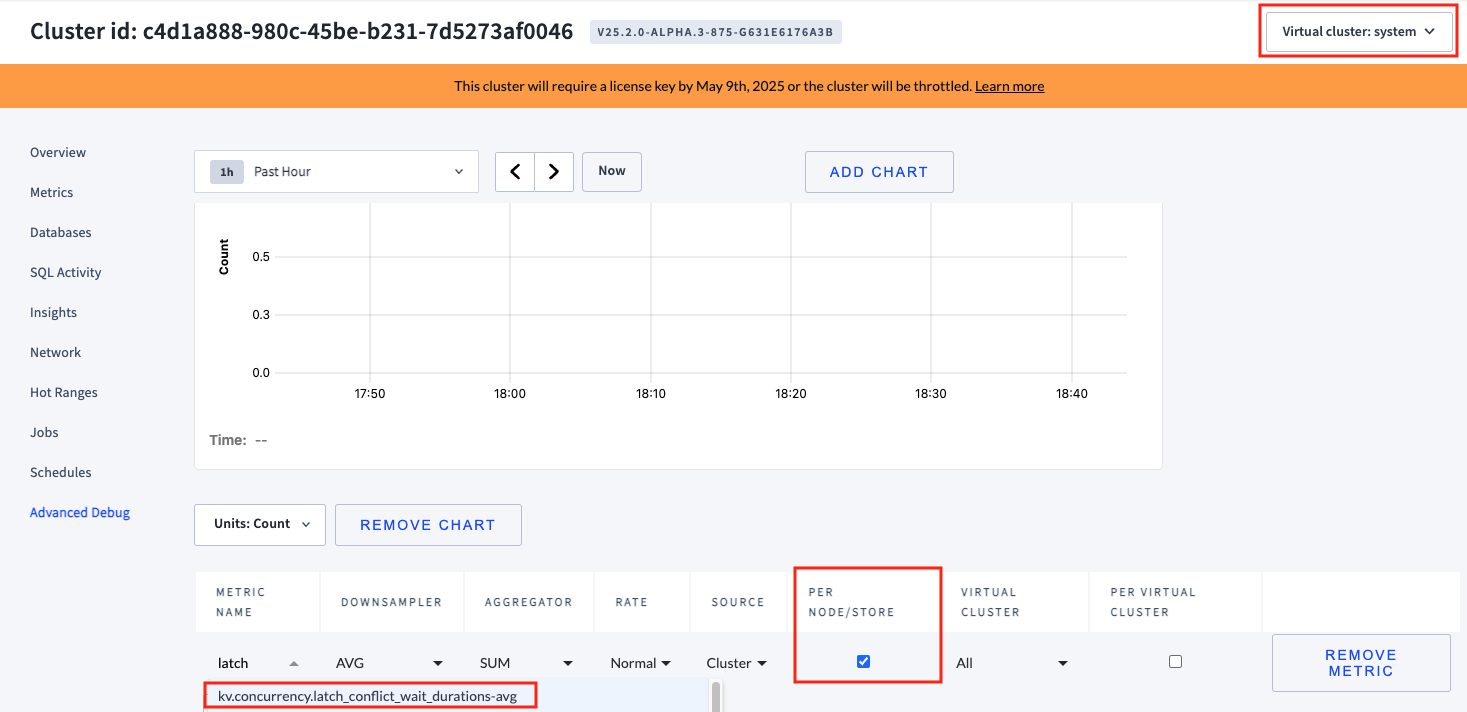Viewport: 1467px width, 712px height.
Task: Click the REMOVE METRIC button
Action: (x=1361, y=663)
